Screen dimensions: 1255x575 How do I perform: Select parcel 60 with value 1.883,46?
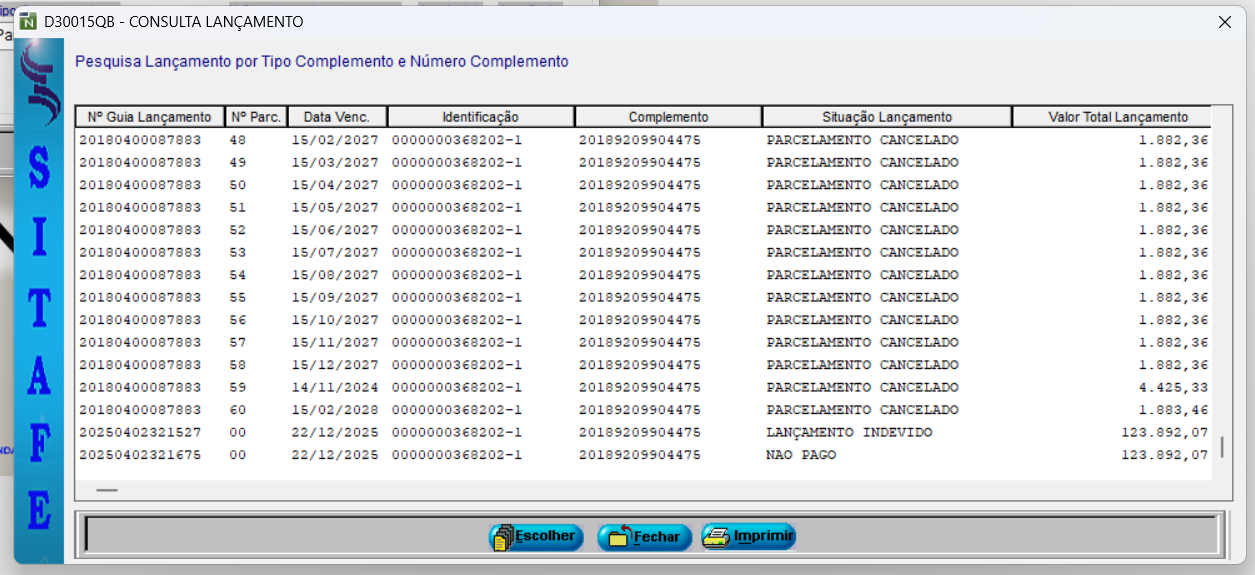pos(640,410)
